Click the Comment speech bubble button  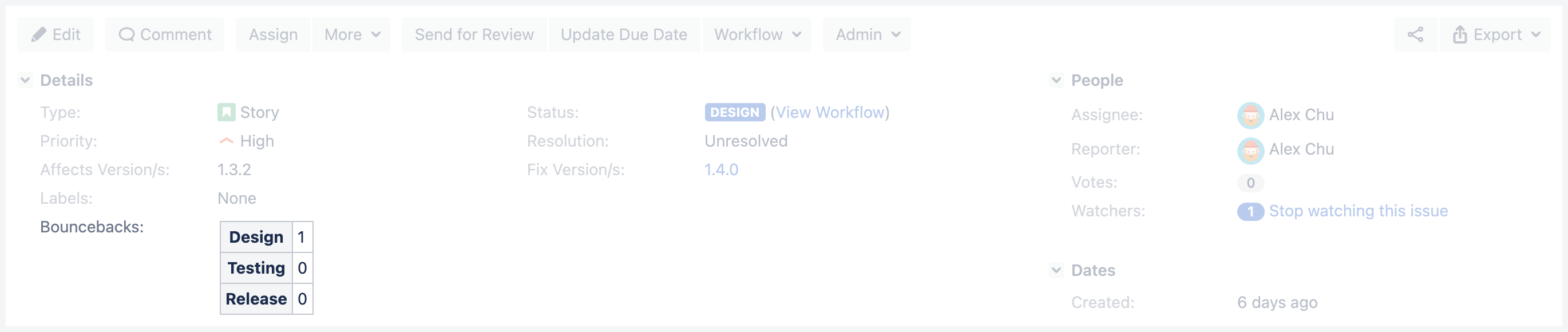165,35
